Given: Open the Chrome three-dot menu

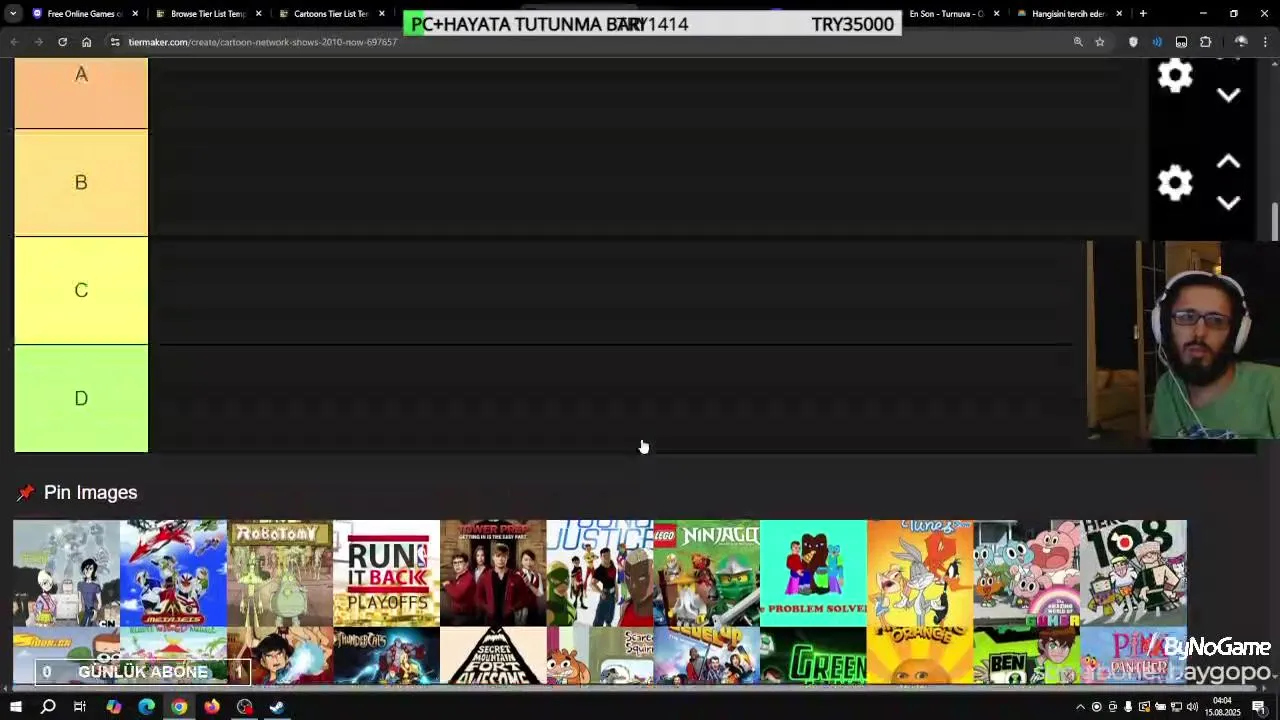Looking at the screenshot, I should (1266, 42).
